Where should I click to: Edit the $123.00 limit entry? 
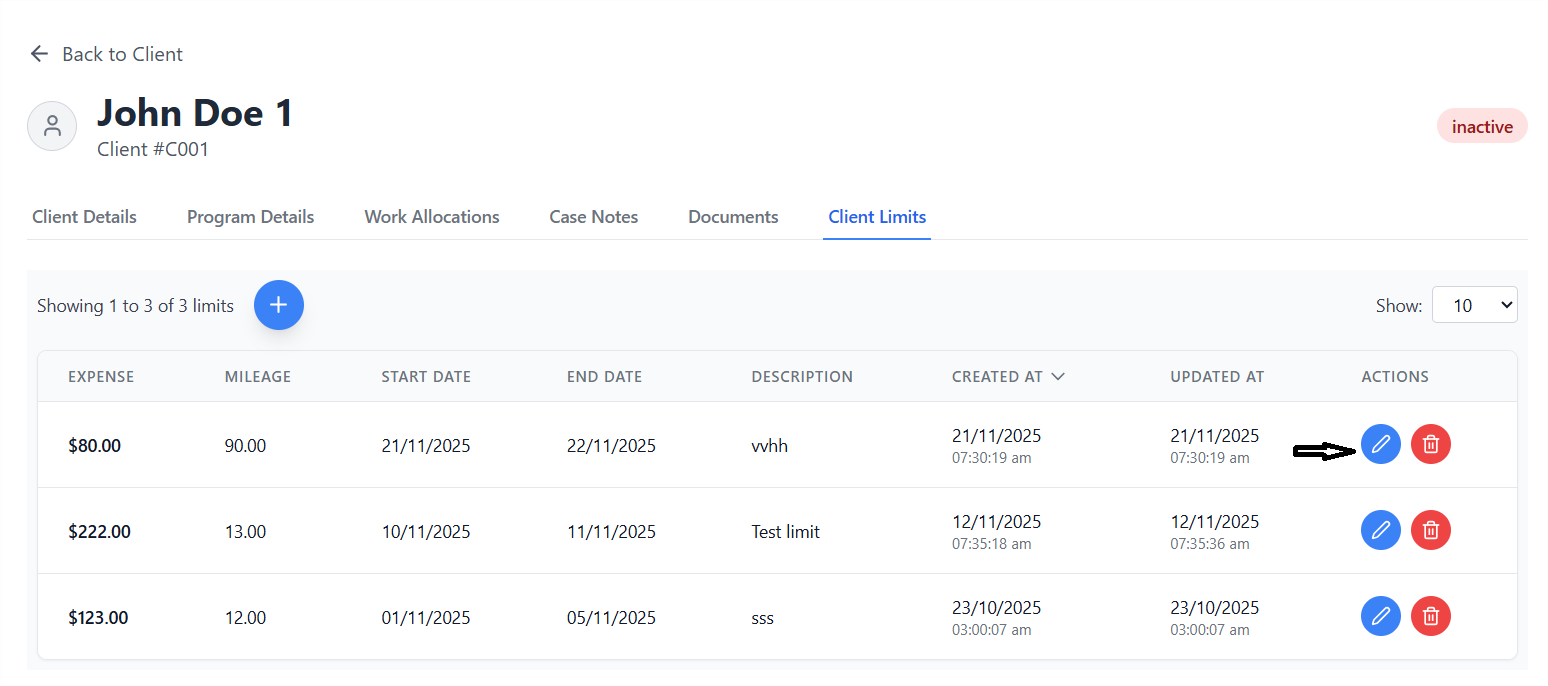coord(1380,616)
